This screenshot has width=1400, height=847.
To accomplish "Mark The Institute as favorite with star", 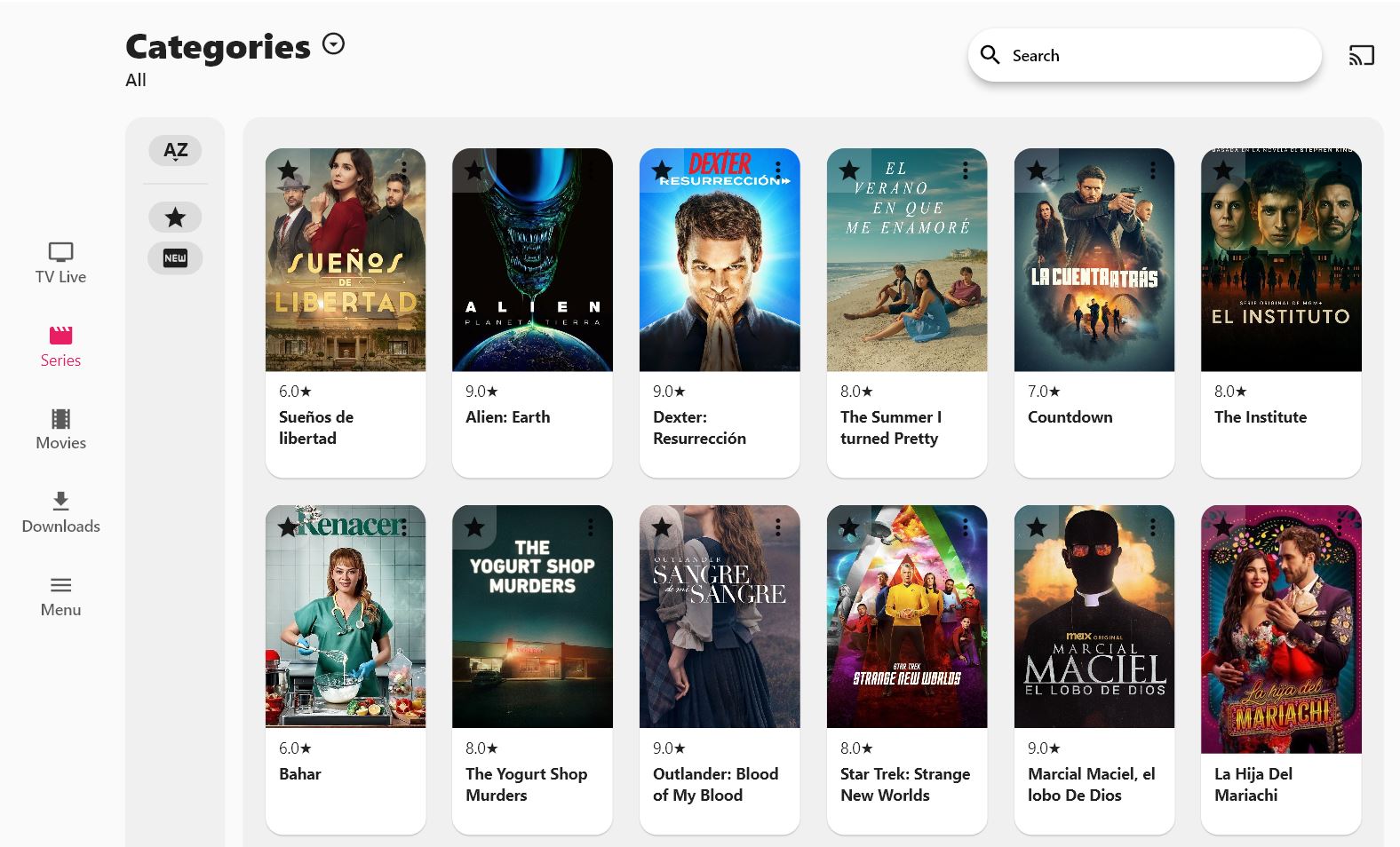I will 1223,170.
